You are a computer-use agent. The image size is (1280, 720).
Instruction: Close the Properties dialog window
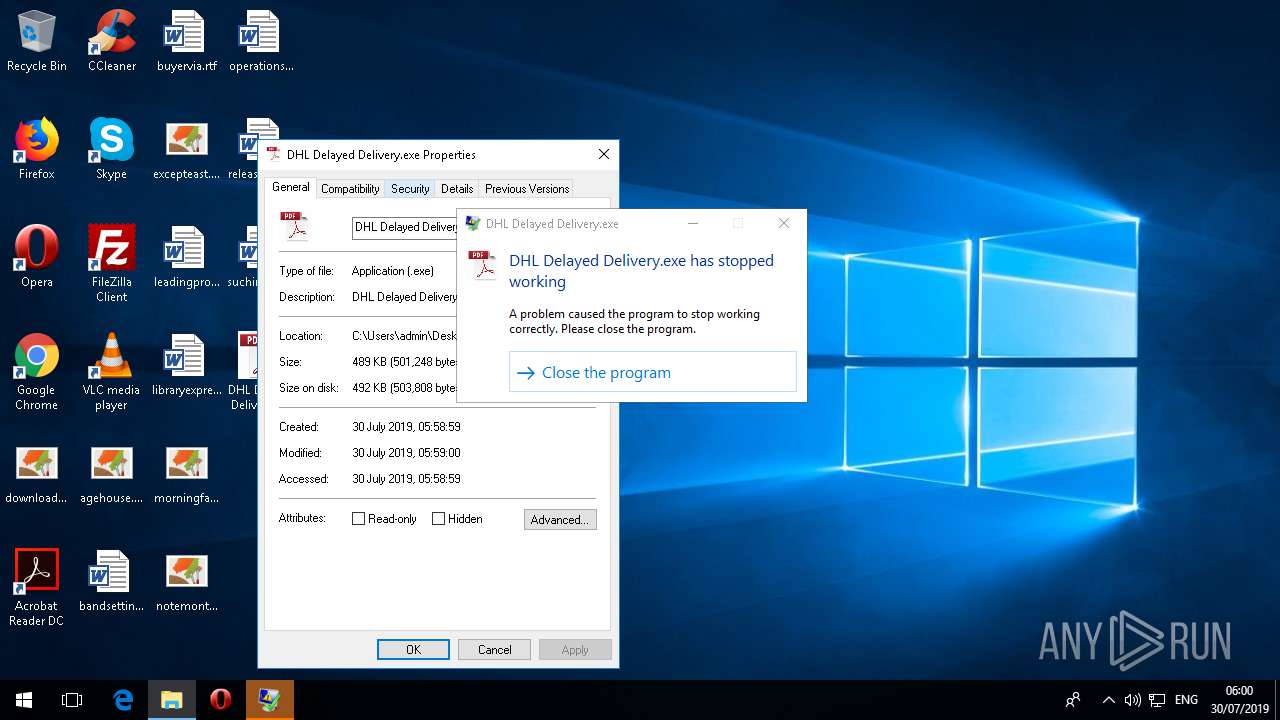pyautogui.click(x=603, y=154)
